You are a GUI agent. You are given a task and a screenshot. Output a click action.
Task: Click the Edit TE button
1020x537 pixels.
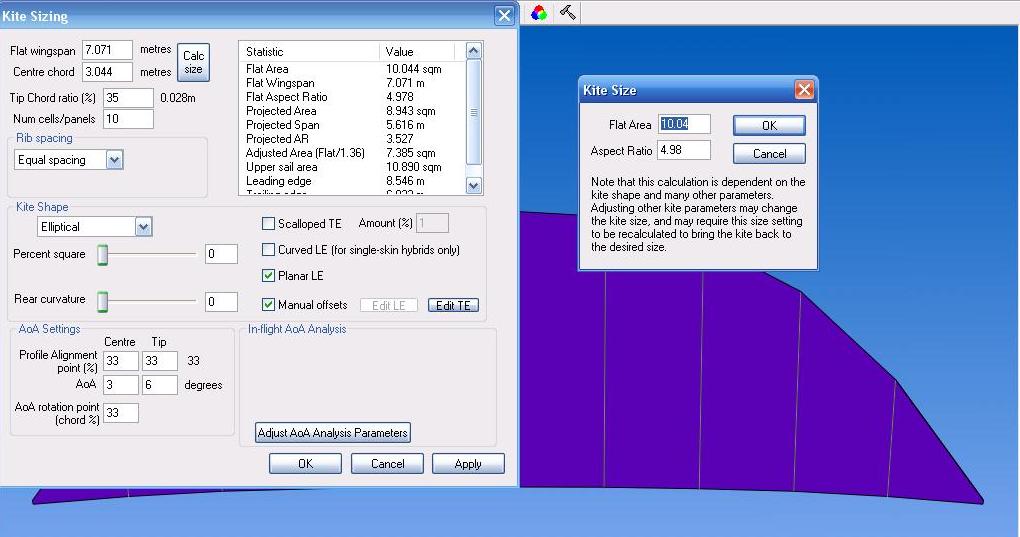click(x=453, y=306)
